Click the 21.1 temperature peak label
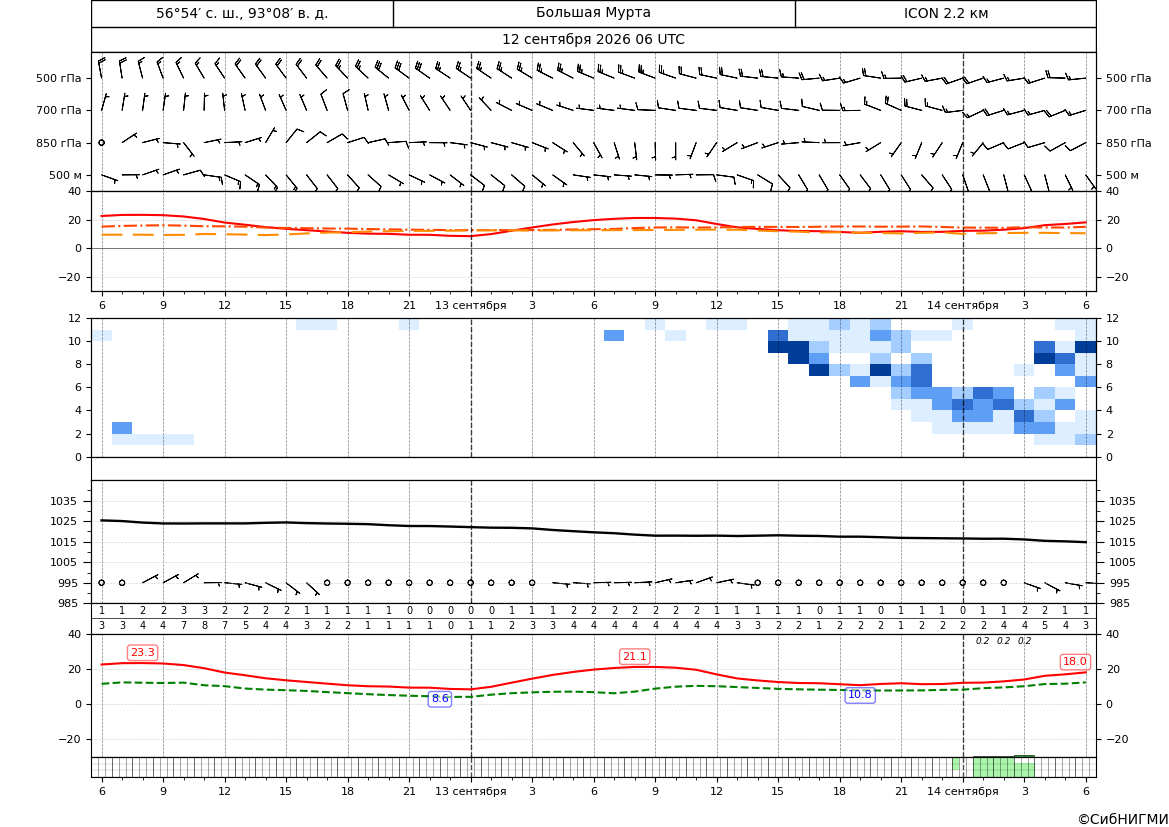Screen dimensions: 1169x827 pyautogui.click(x=634, y=656)
